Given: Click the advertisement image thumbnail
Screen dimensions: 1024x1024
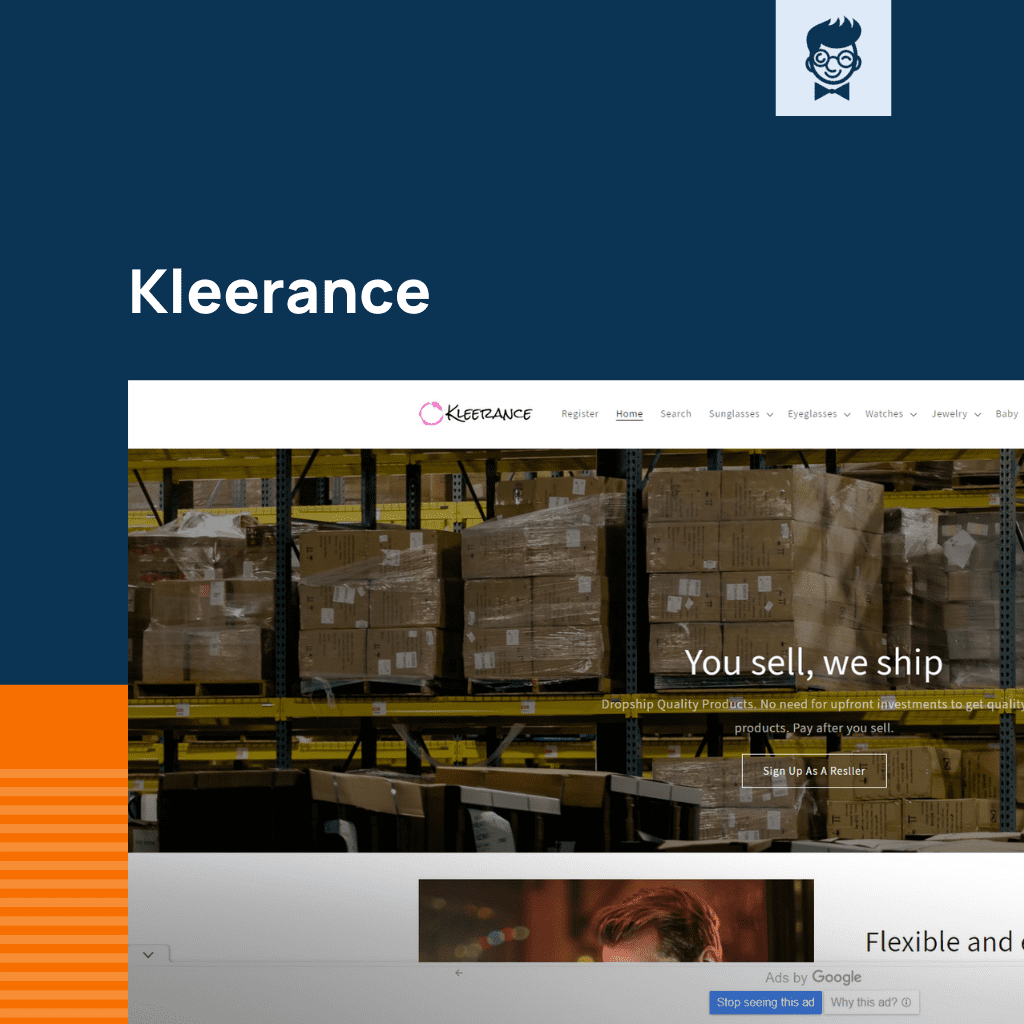Looking at the screenshot, I should (x=616, y=920).
